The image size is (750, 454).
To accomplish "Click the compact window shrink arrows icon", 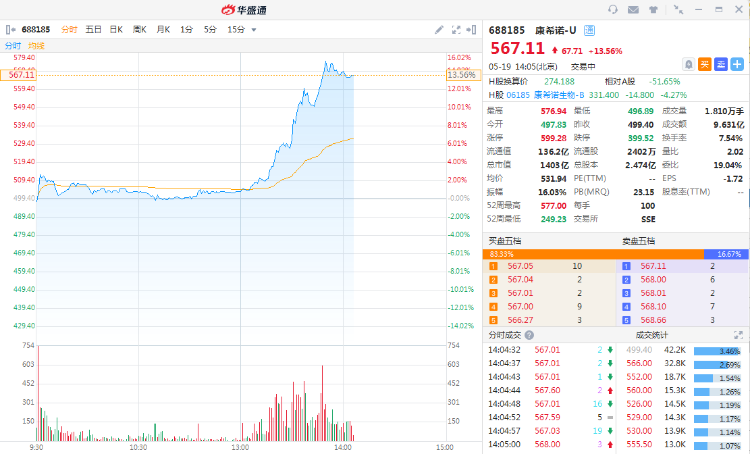I will [x=678, y=10].
